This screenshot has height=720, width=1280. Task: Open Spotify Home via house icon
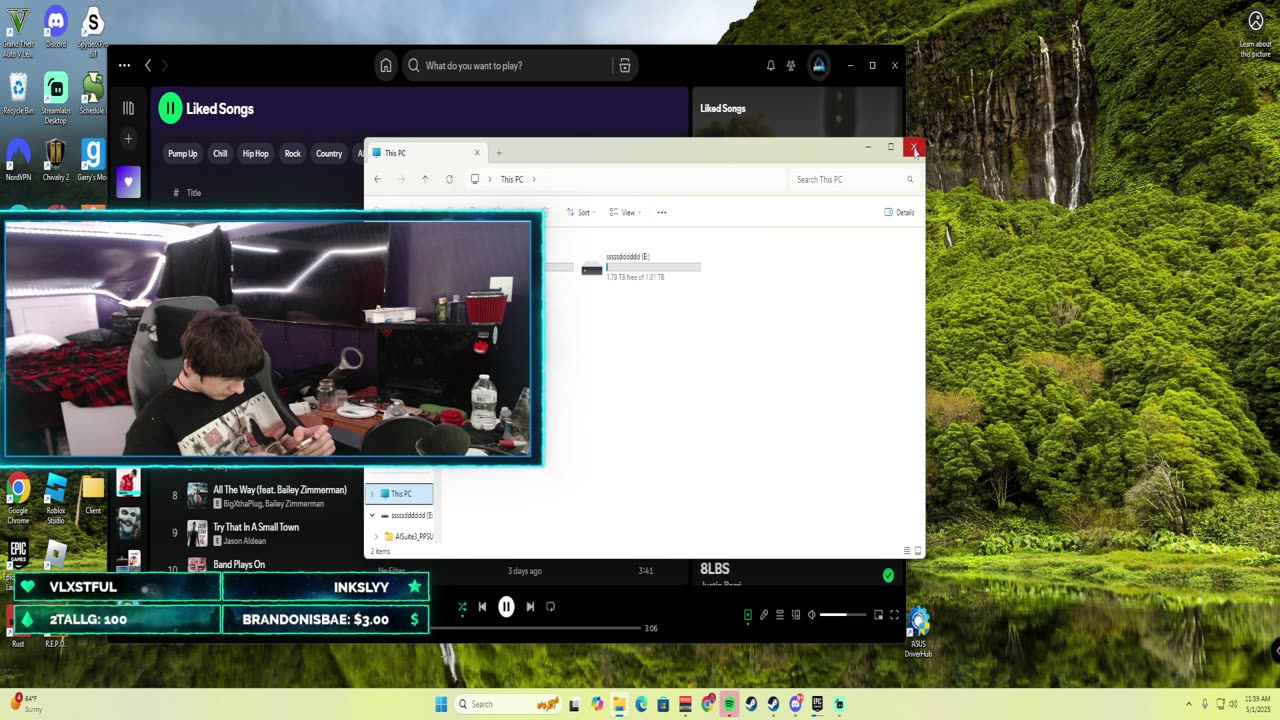point(385,66)
